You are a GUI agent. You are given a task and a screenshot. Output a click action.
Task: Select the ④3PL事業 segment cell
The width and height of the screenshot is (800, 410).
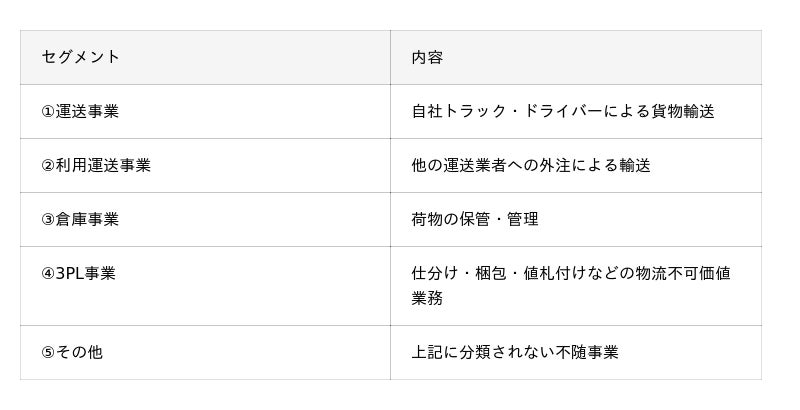pos(78,273)
